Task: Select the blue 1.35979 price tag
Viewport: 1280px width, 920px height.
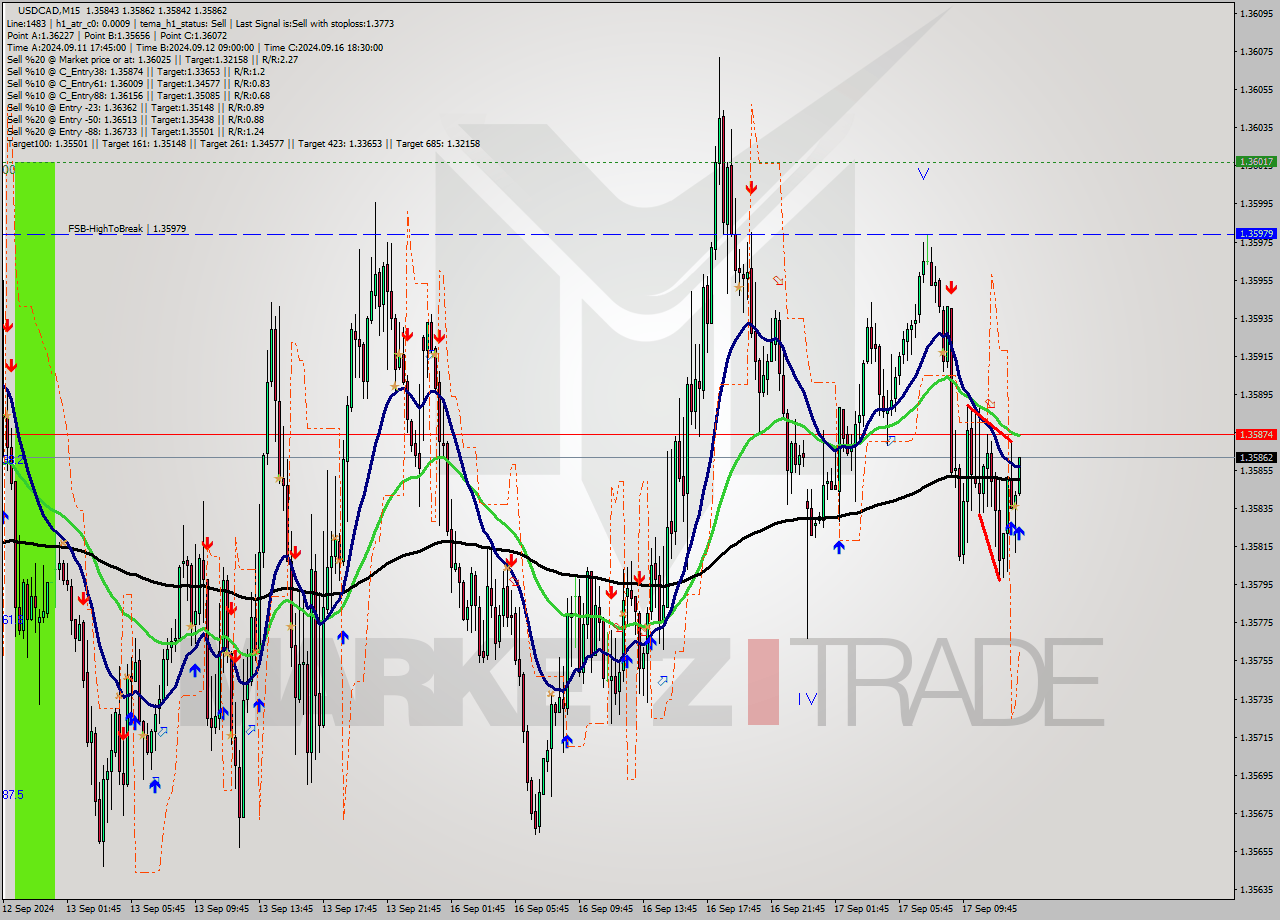Action: (x=1256, y=233)
